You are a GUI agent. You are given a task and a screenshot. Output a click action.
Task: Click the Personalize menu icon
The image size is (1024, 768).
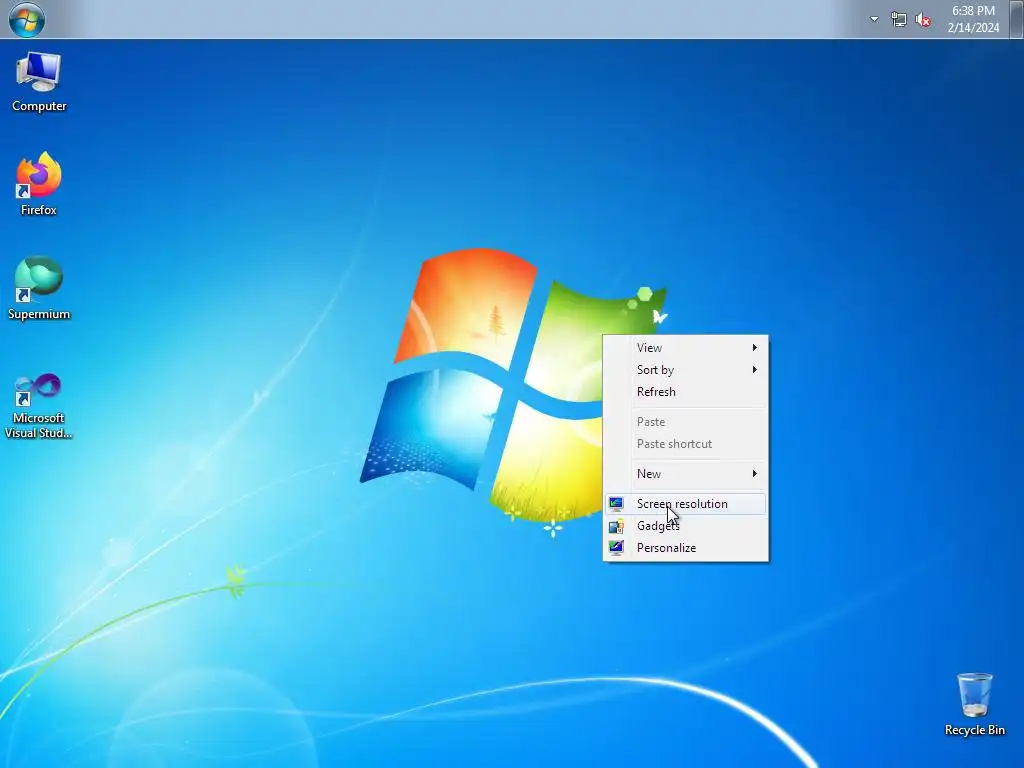click(x=616, y=548)
